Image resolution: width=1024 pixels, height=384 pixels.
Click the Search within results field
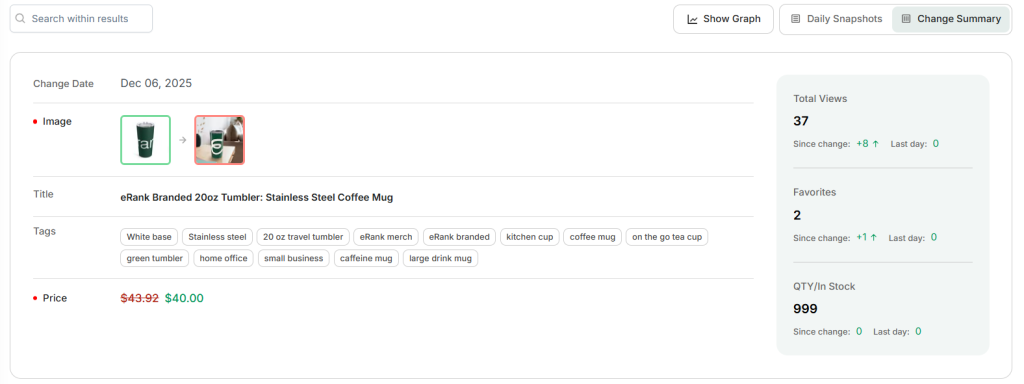(x=81, y=19)
